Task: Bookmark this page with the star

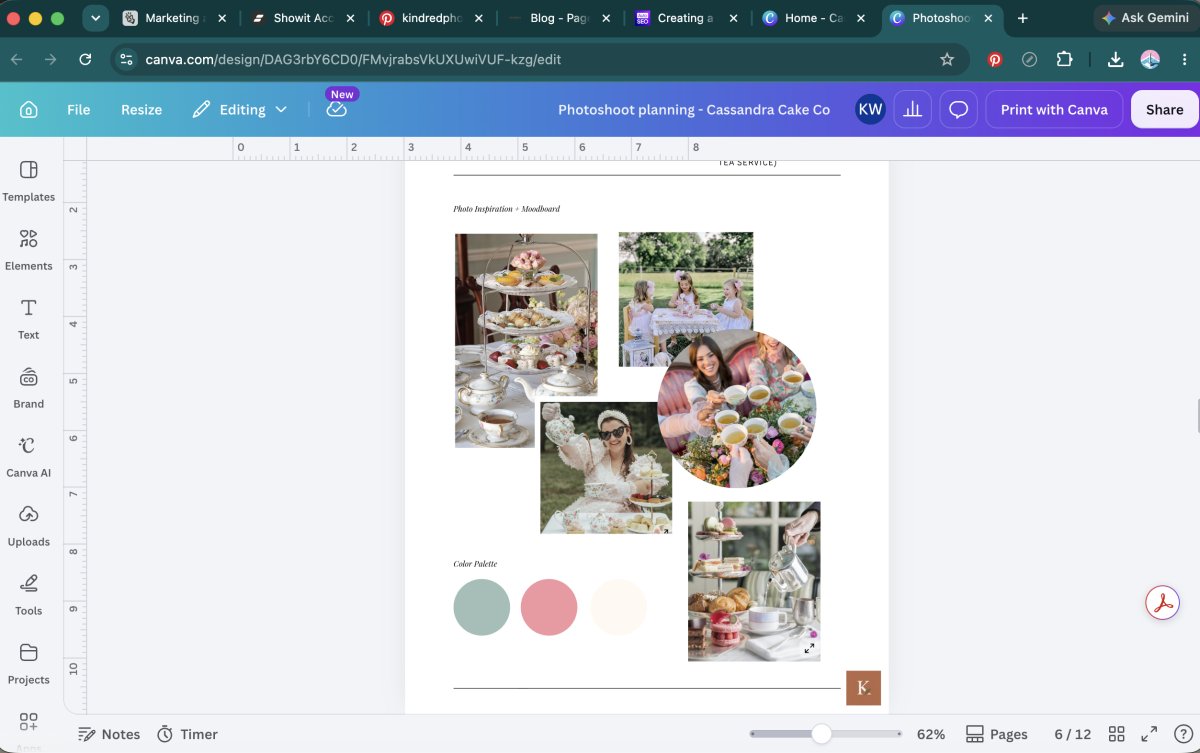Action: point(947,59)
